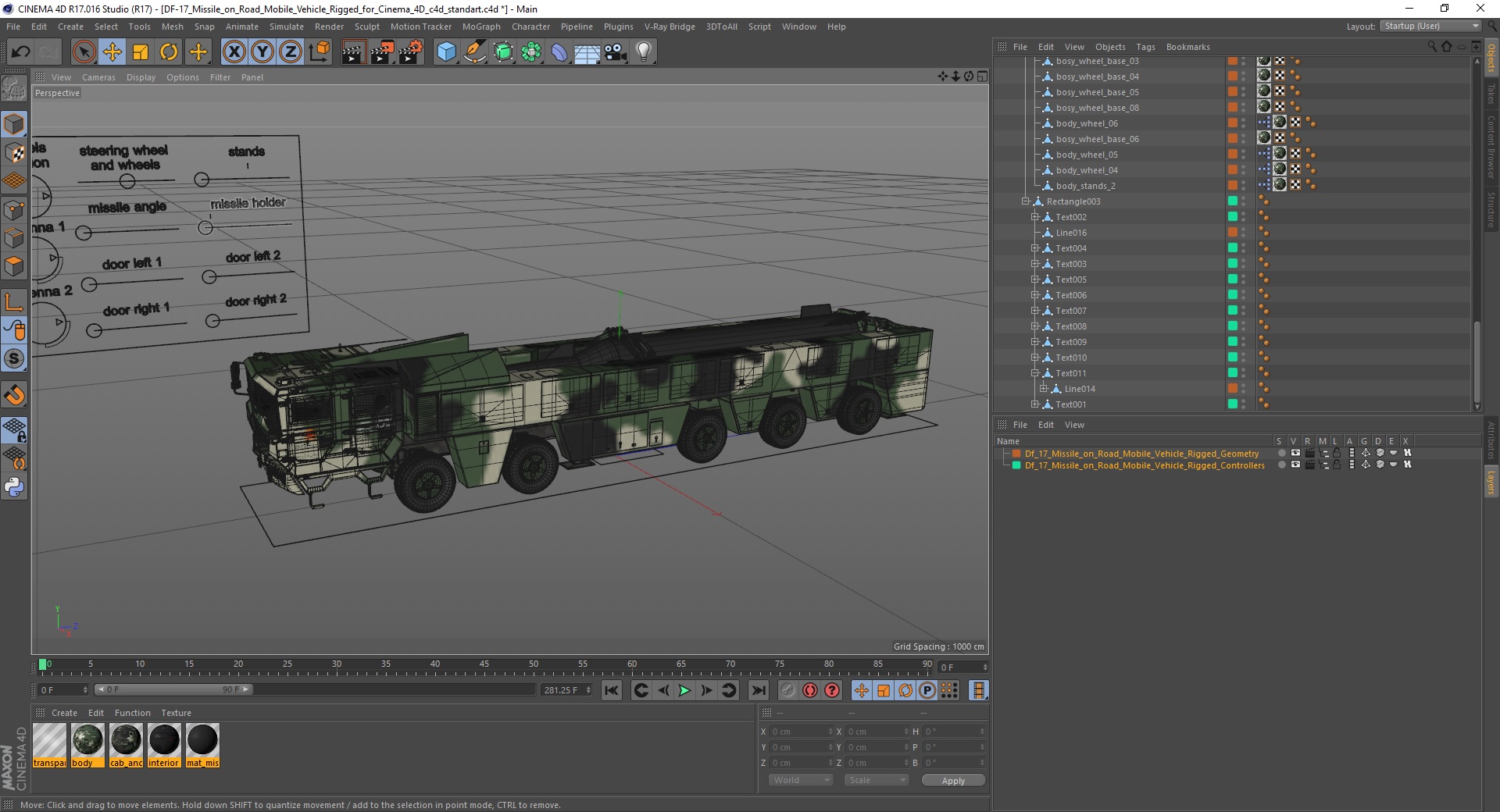
Task: Click the Undo arrow icon
Action: click(x=20, y=52)
